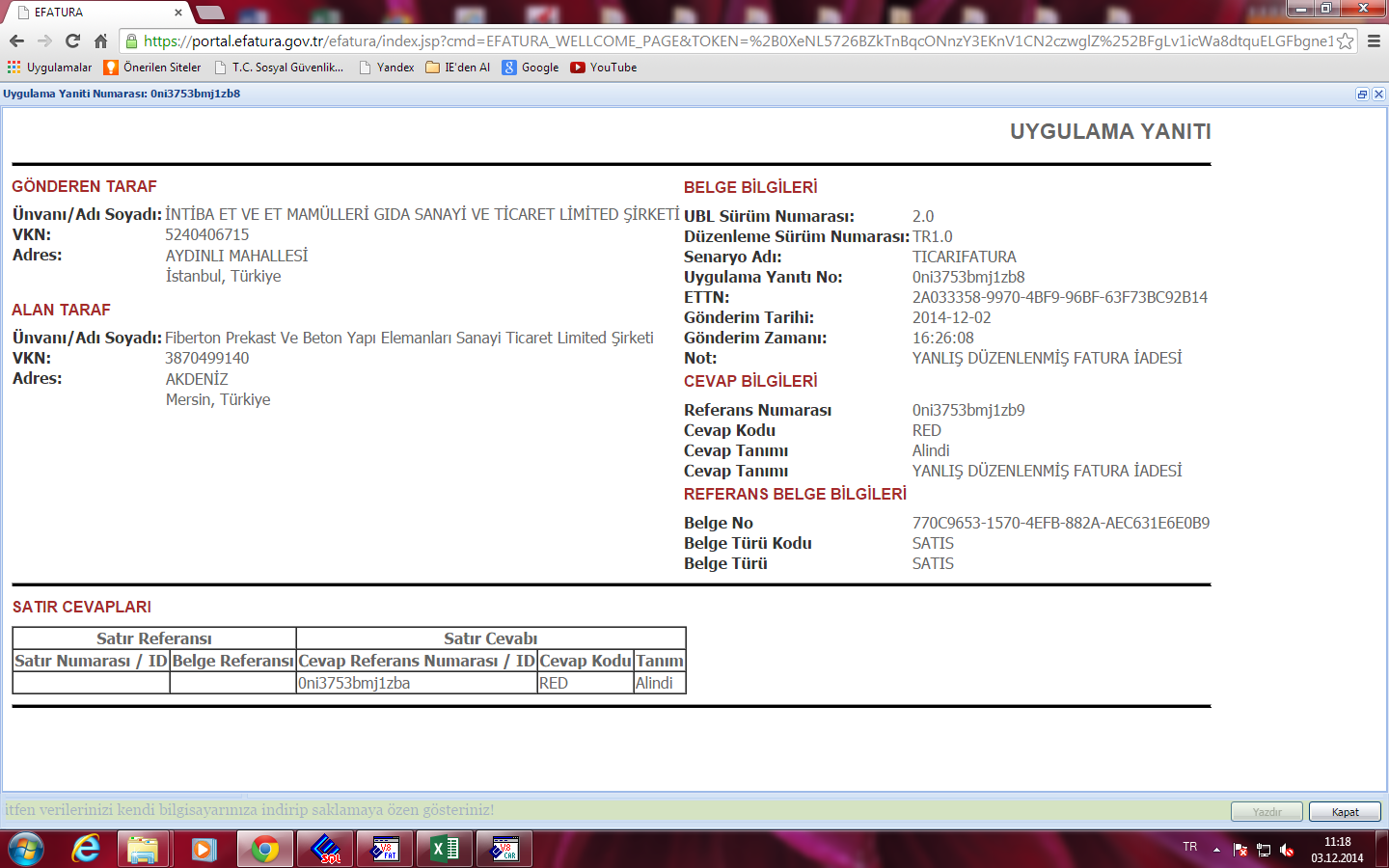Open the Chrome hamburger menu
Screen dimensions: 1389x868
1374,41
